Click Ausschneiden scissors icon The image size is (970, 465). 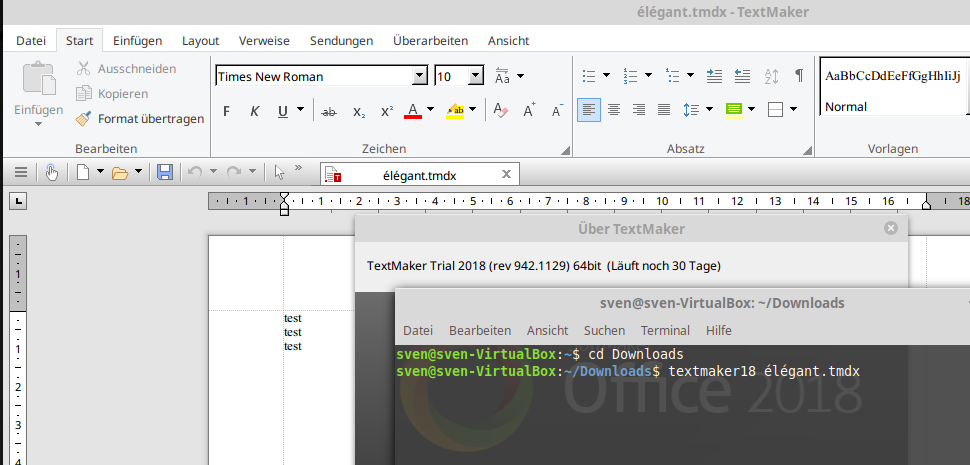[84, 69]
